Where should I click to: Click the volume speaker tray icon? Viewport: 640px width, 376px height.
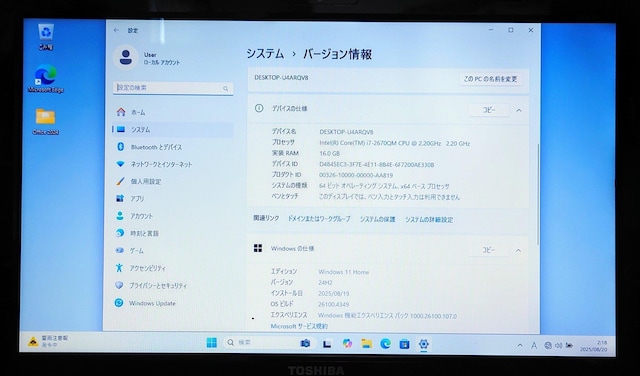click(558, 345)
